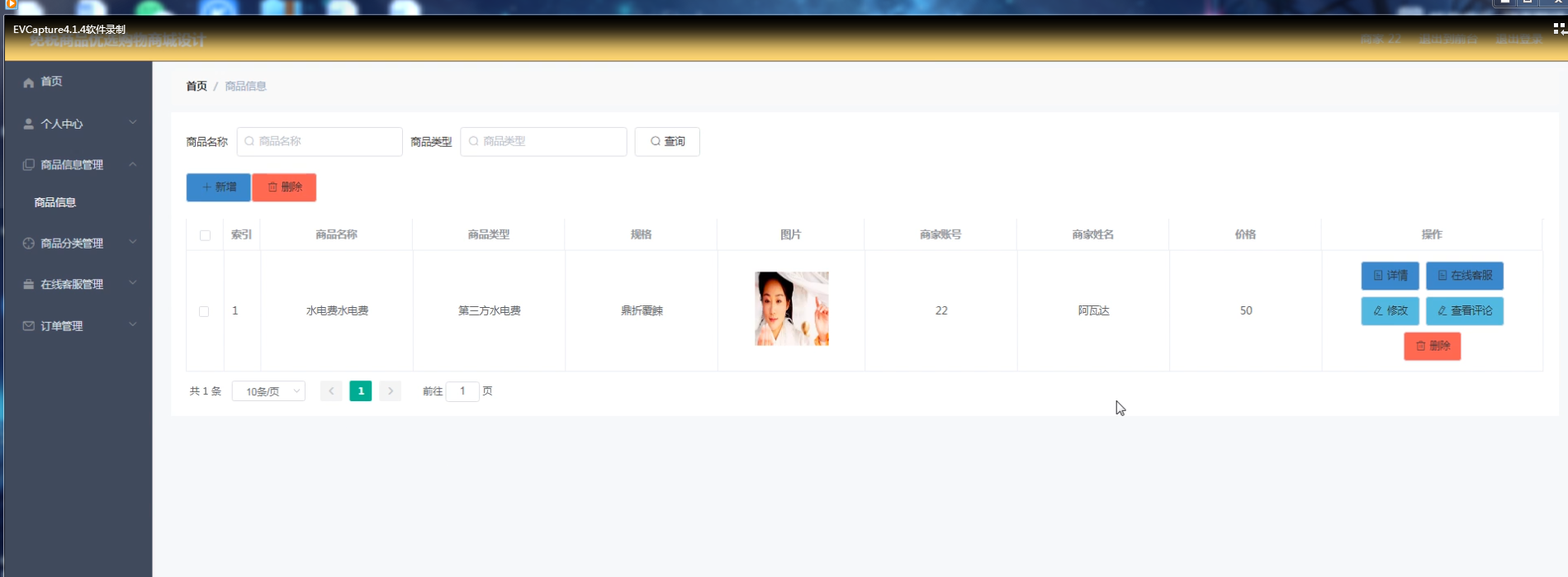Click the grid icon at the top-right corner
Image resolution: width=1568 pixels, height=577 pixels.
1559,29
